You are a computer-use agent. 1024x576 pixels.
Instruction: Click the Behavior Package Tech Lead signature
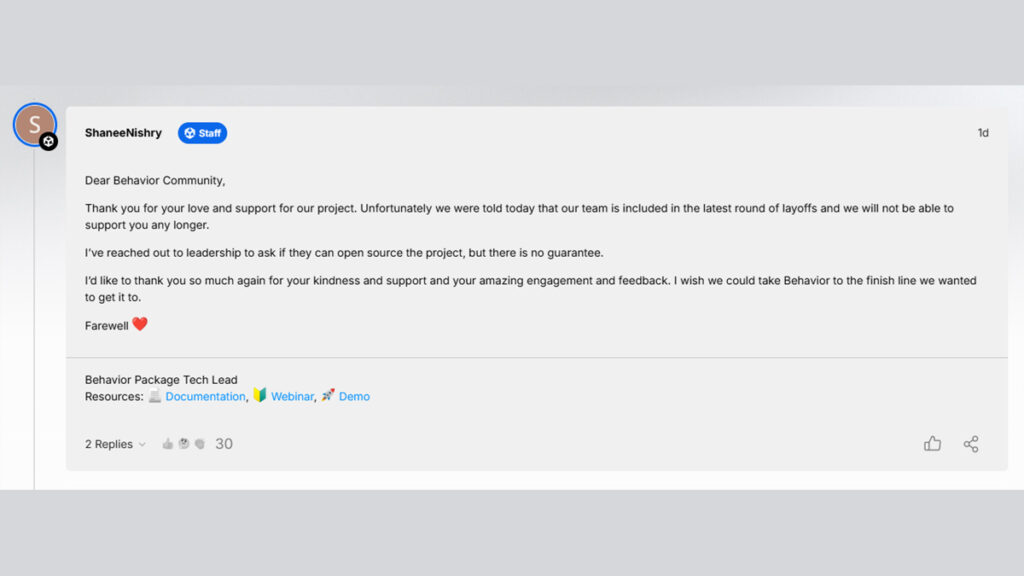(x=161, y=380)
